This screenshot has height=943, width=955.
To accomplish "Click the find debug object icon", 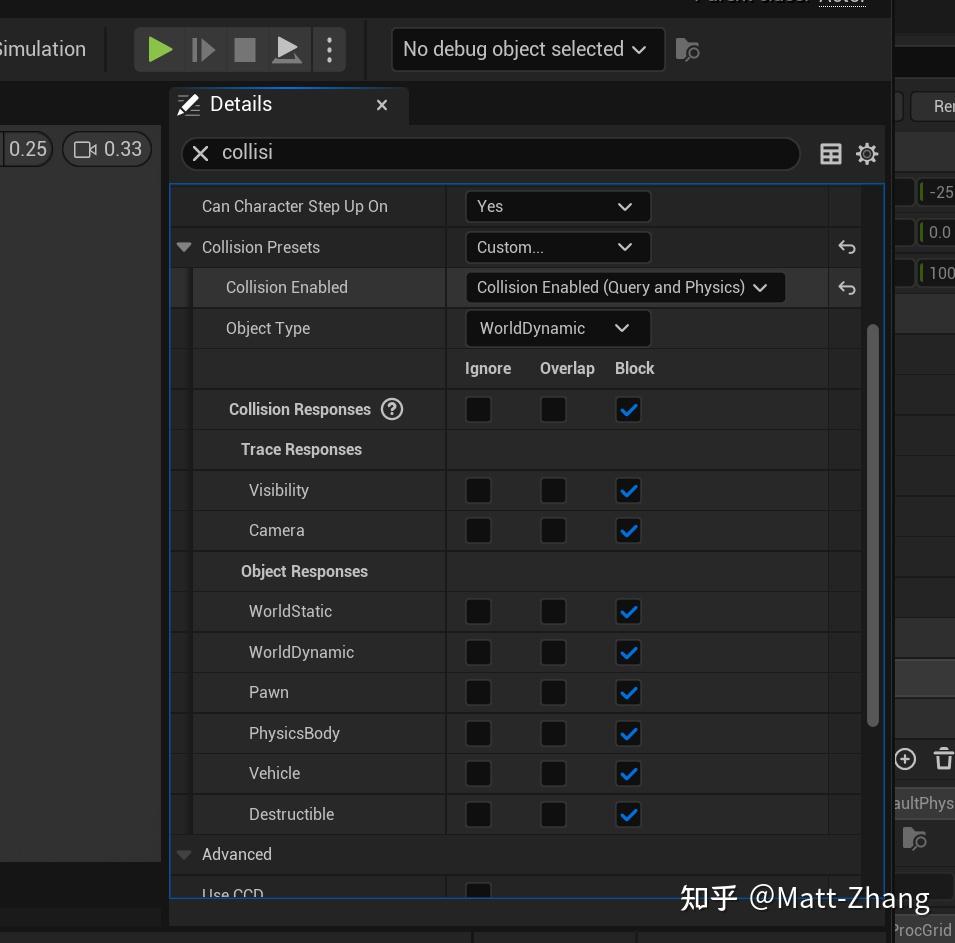I will [687, 49].
